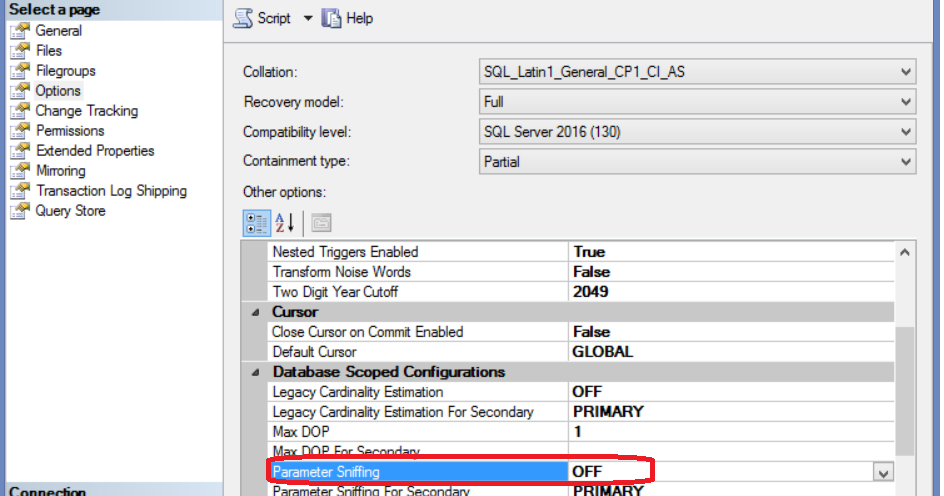
Task: Select Legacy Cardinality Estimation For Secondary row
Action: tap(580, 412)
